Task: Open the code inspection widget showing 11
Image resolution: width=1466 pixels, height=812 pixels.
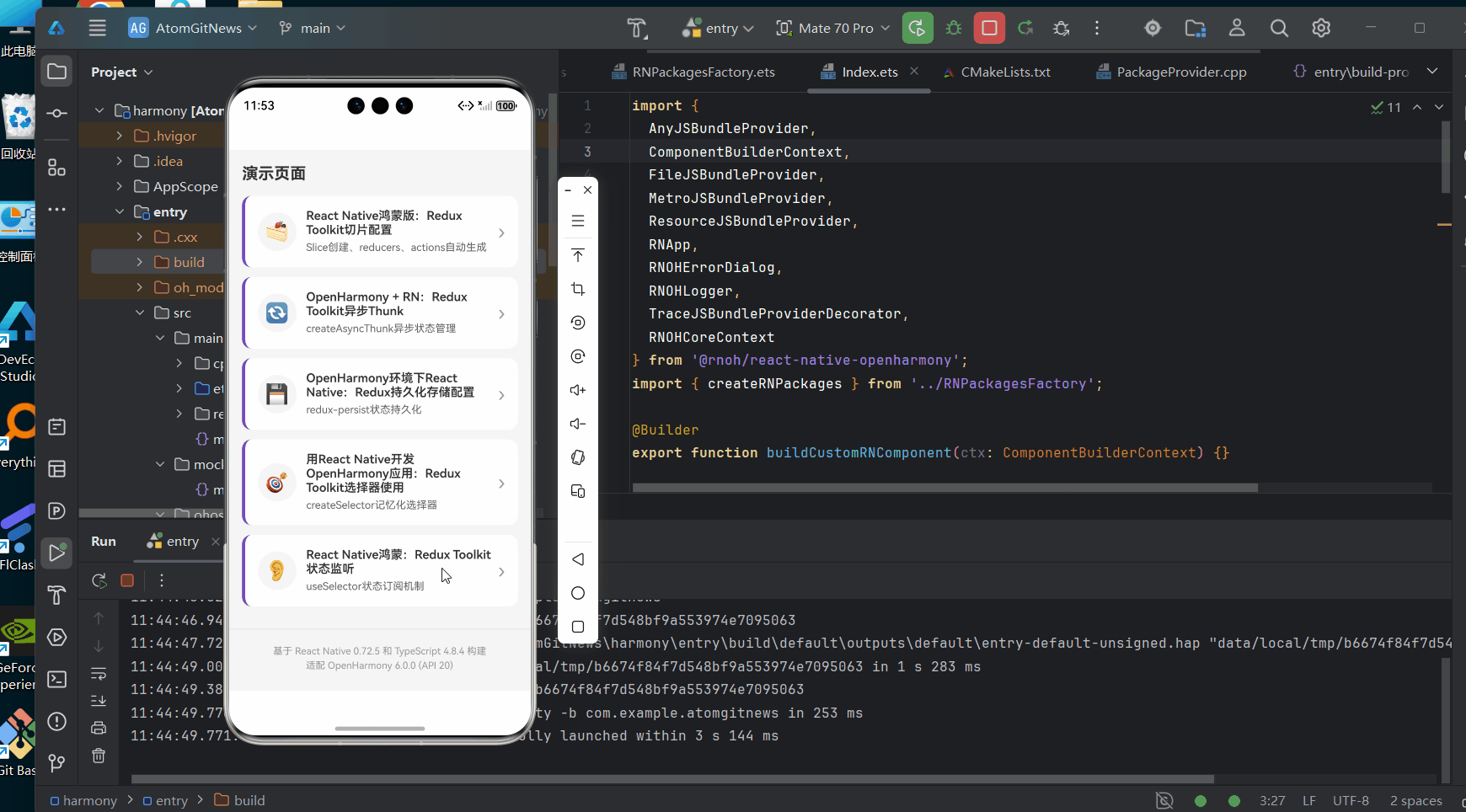Action: tap(1386, 107)
